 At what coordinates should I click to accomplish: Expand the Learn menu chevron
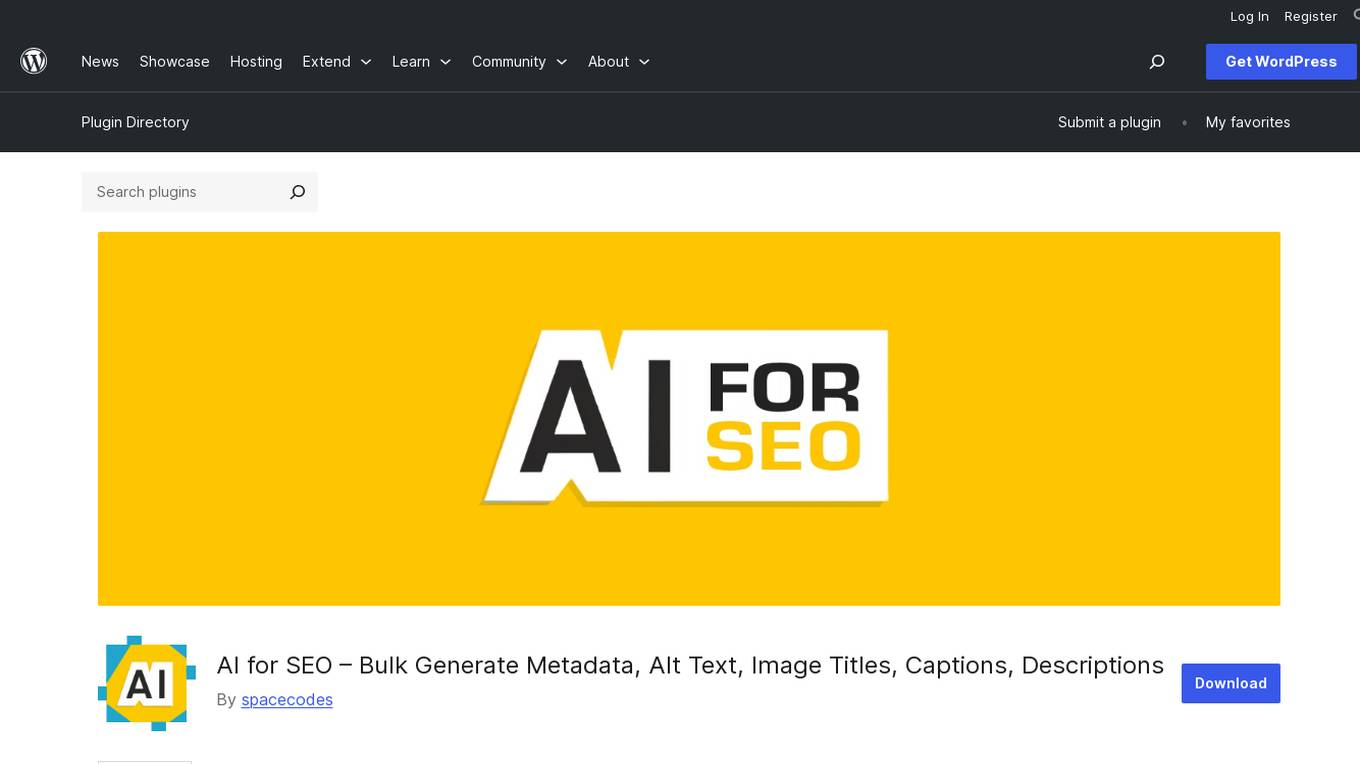(446, 62)
